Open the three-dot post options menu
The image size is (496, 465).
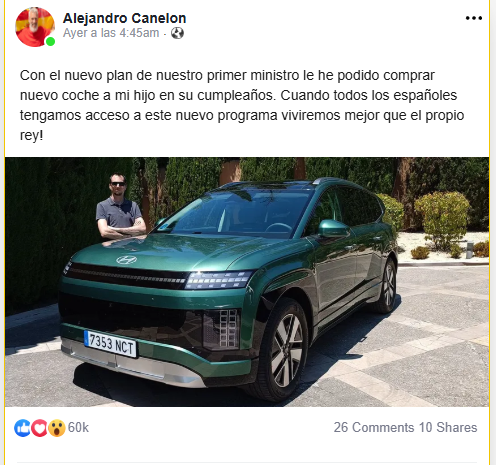point(474,18)
